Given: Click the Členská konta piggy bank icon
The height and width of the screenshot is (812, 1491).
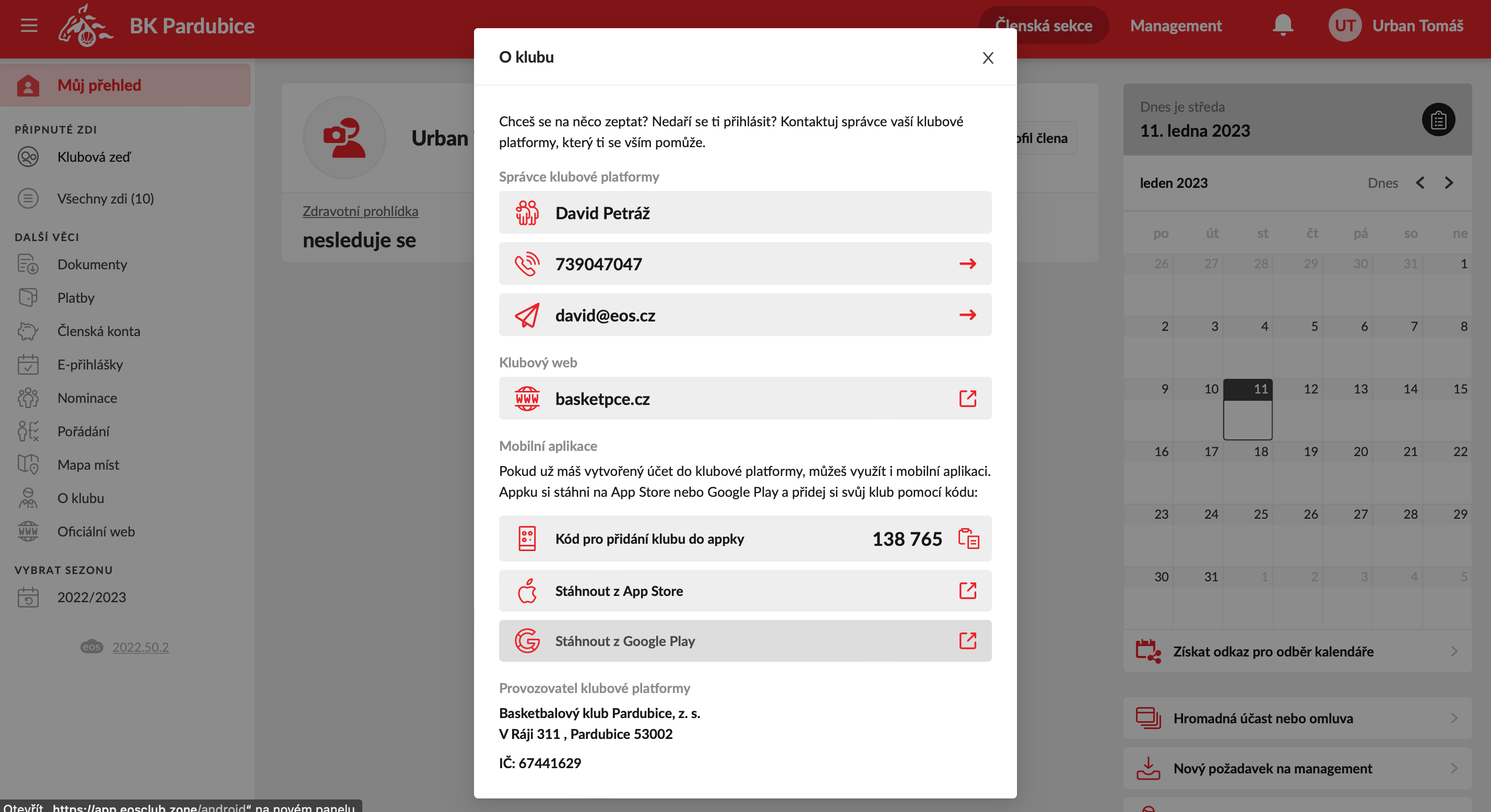Looking at the screenshot, I should [28, 331].
